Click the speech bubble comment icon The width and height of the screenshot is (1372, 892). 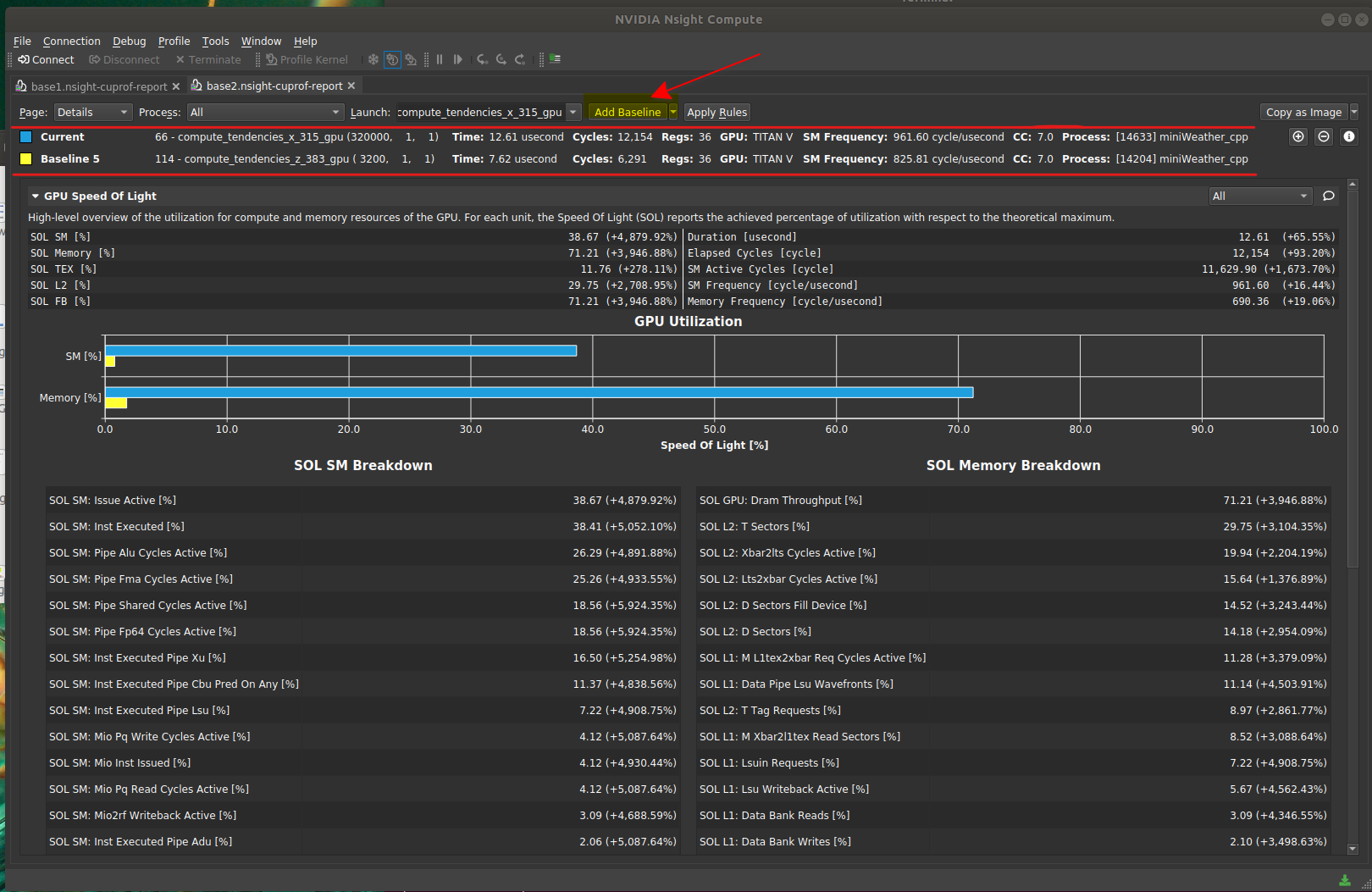coord(1329,196)
